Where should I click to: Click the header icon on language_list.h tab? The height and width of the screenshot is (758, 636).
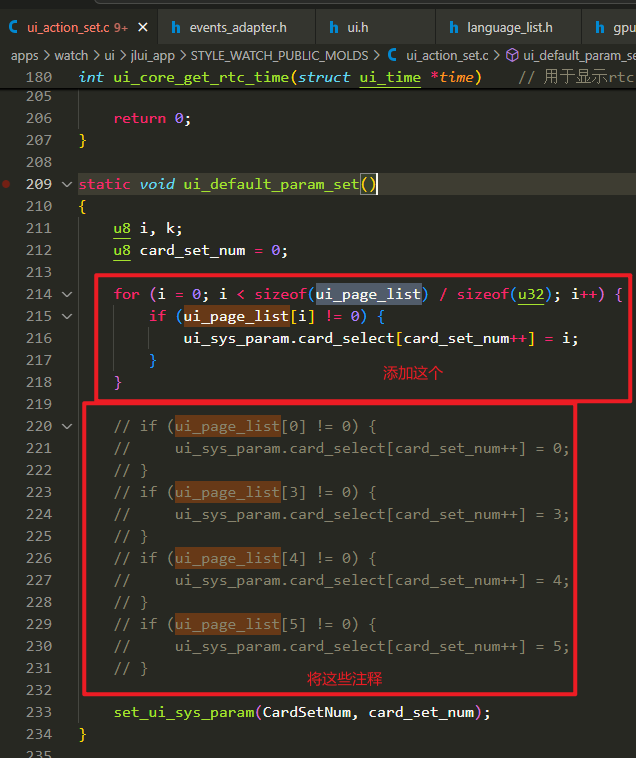tap(453, 28)
